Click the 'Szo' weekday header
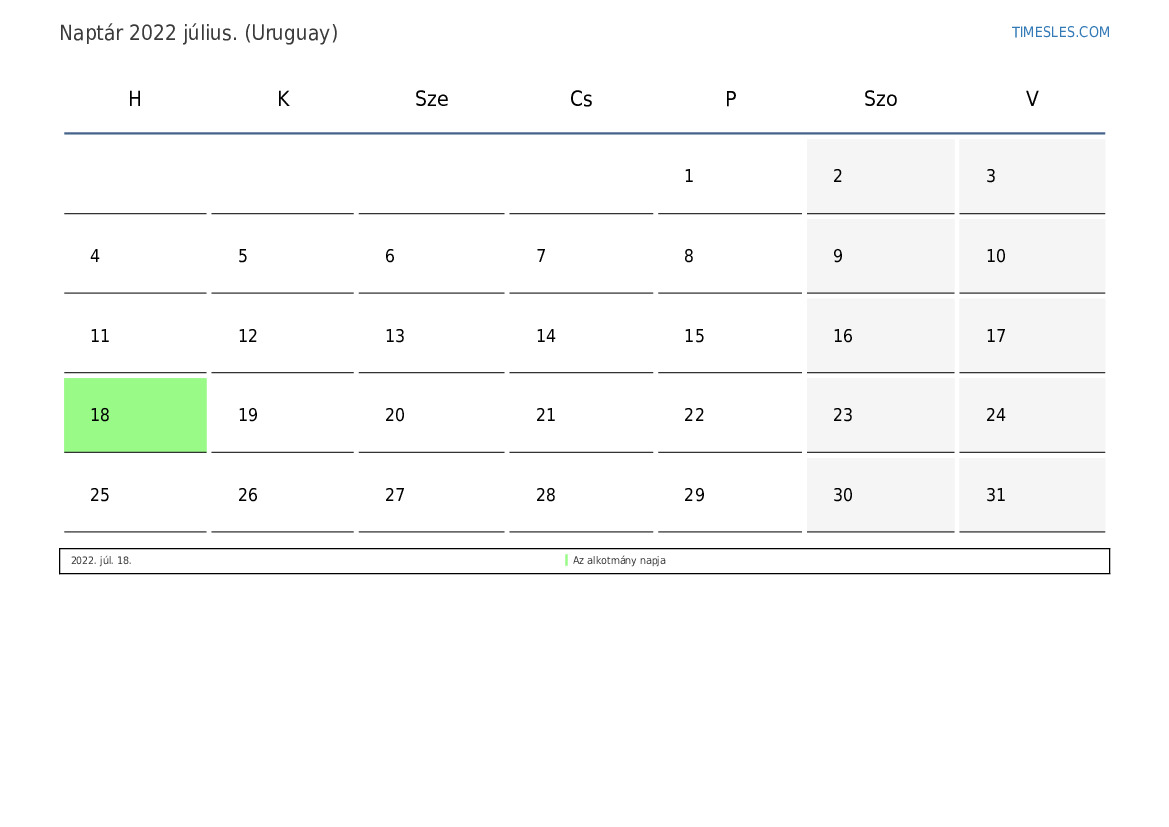 (880, 98)
